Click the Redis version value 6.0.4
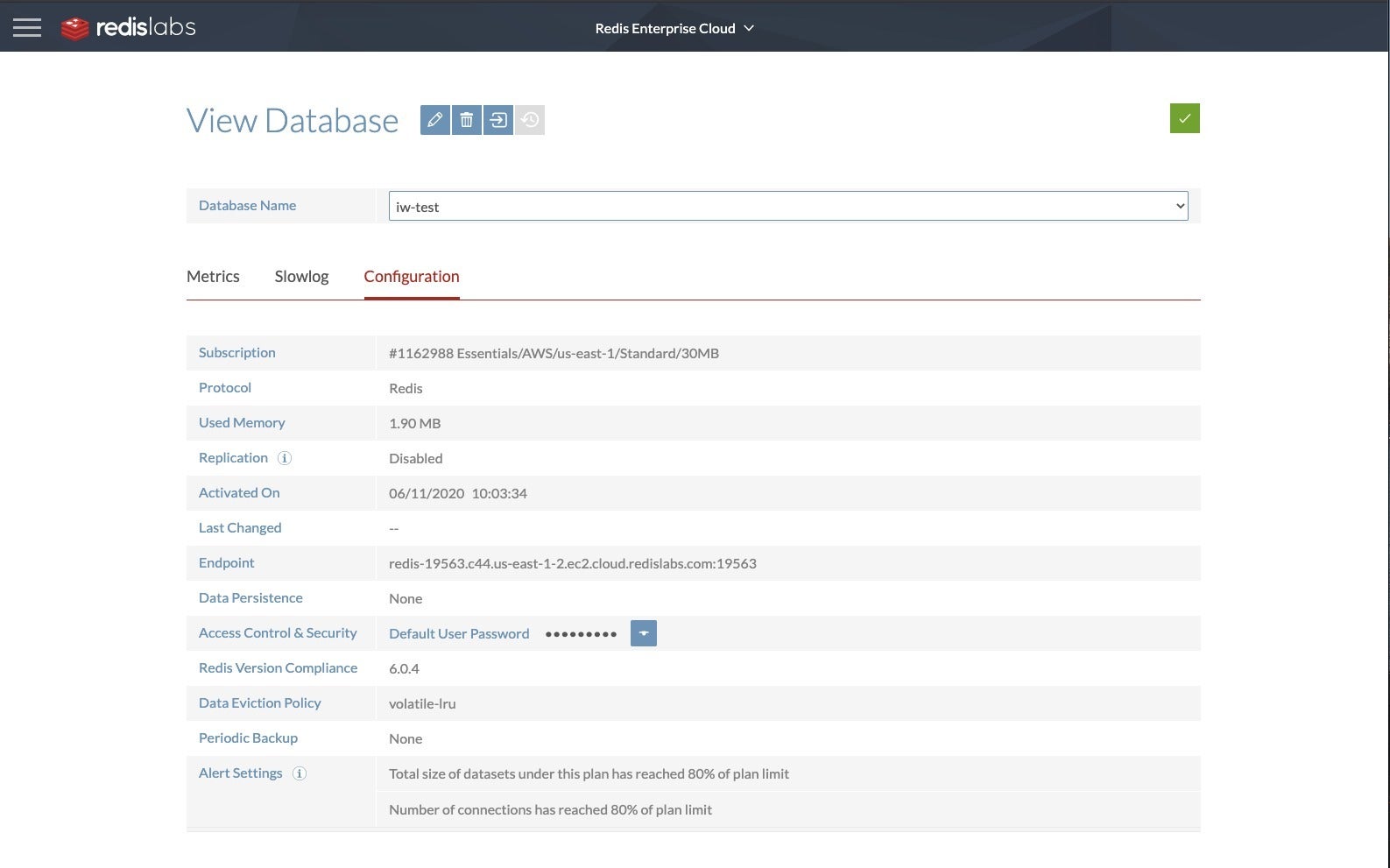This screenshot has width=1390, height=868. [404, 668]
